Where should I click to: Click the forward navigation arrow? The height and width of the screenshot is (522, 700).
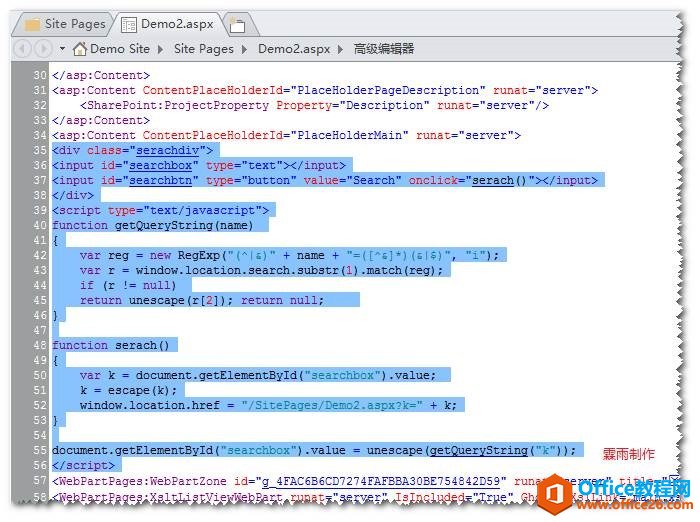tap(43, 49)
